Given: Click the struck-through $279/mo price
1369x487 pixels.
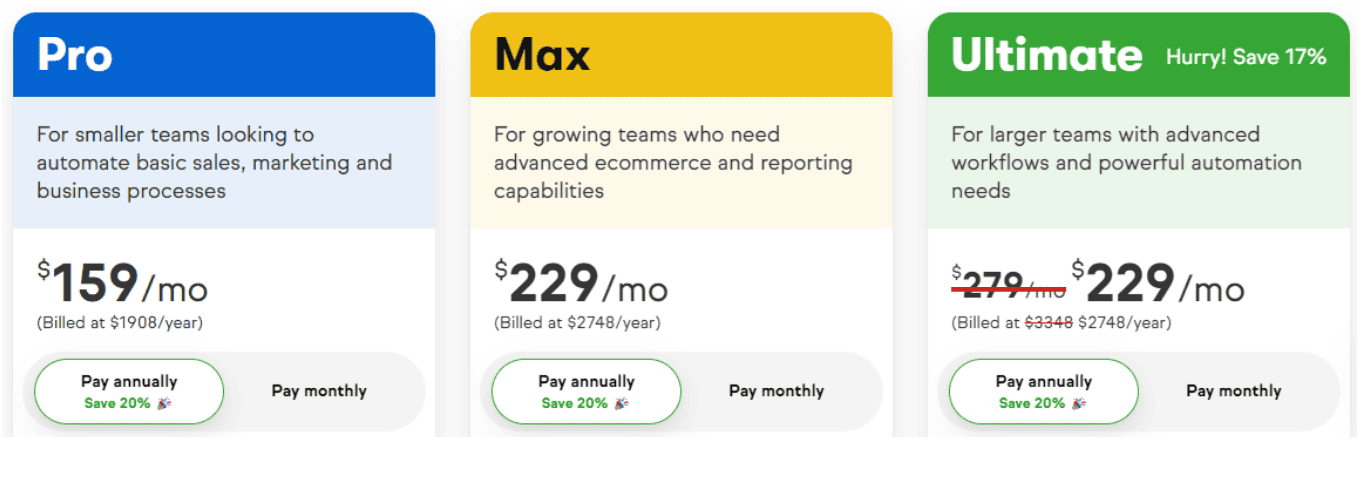Looking at the screenshot, I should tap(1008, 284).
